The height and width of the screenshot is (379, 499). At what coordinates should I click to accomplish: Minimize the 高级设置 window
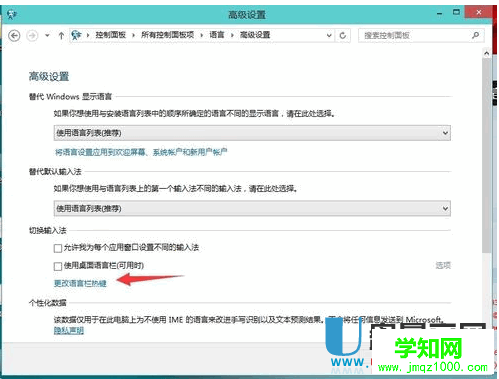pos(440,14)
